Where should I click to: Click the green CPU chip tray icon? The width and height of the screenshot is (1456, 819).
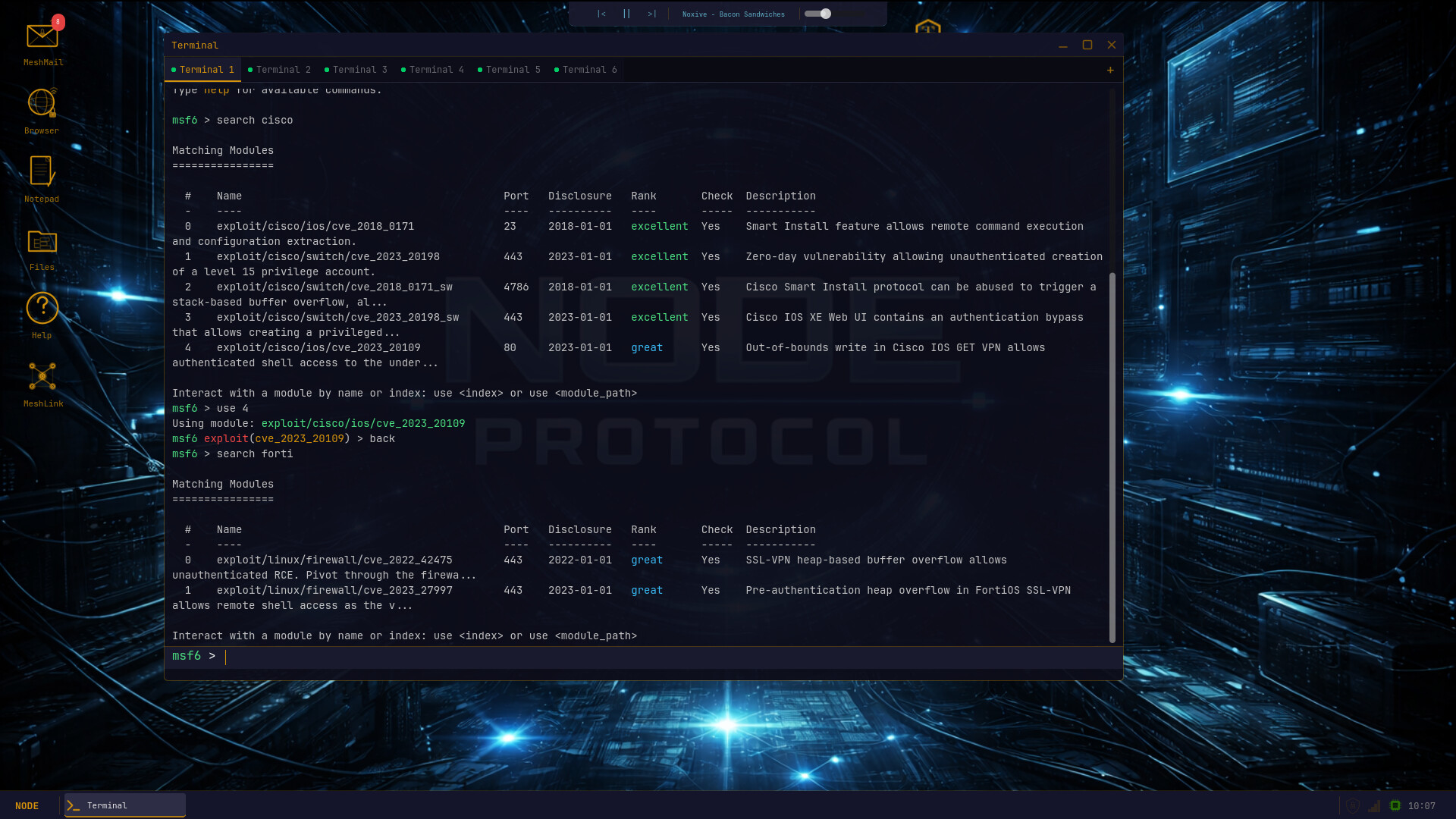click(1395, 805)
